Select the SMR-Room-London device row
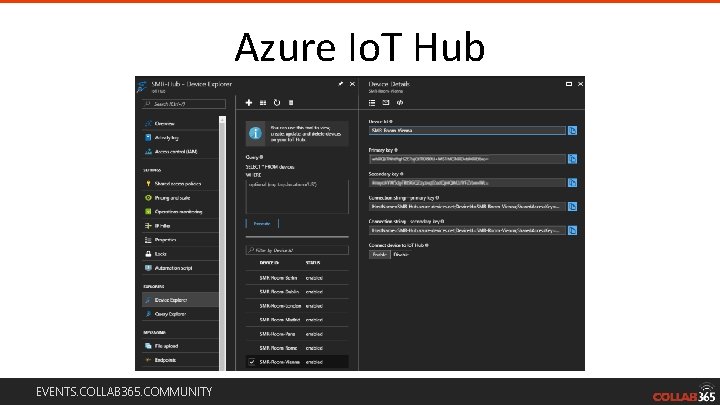The width and height of the screenshot is (720, 405). click(x=297, y=306)
